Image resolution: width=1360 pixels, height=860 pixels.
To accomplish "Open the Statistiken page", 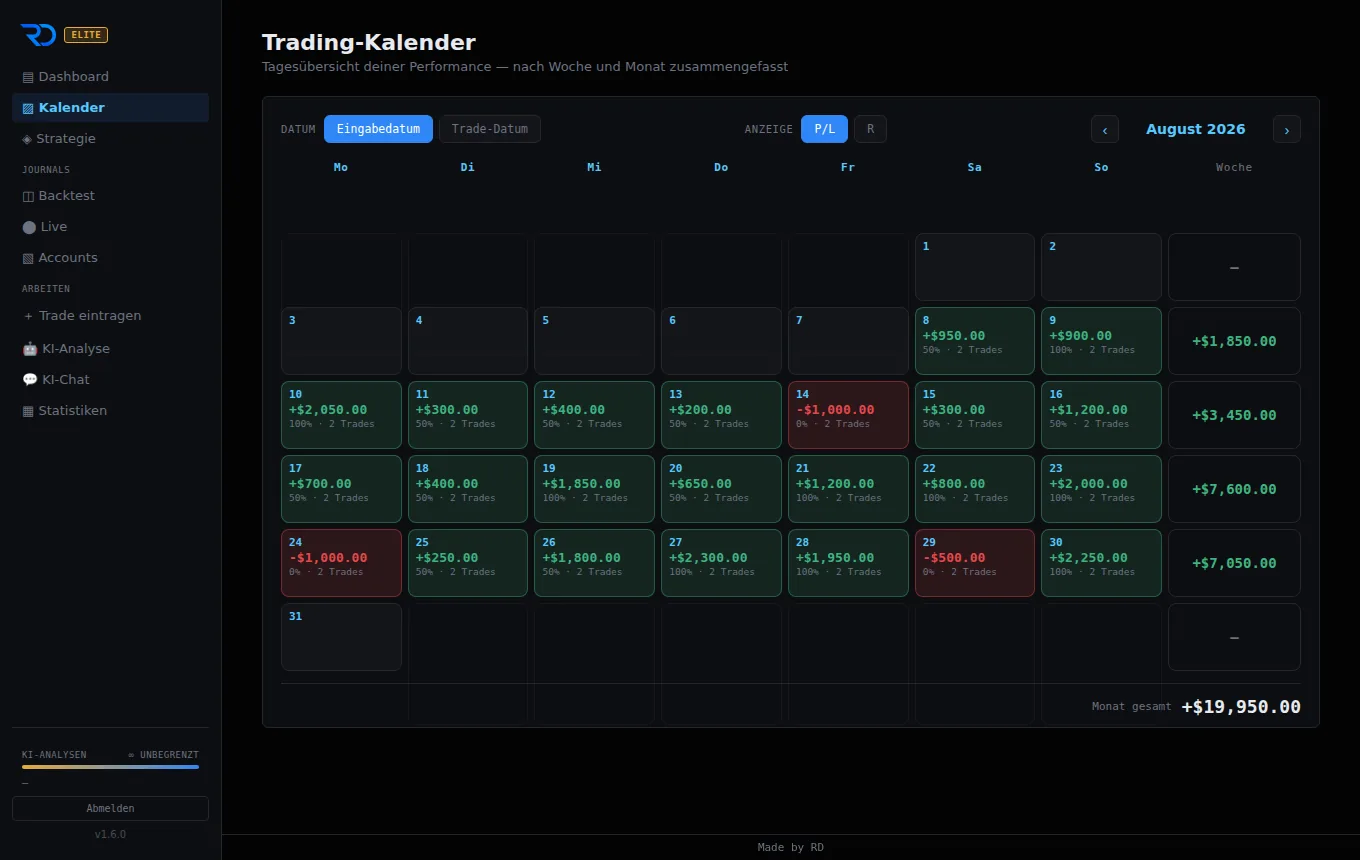I will (x=110, y=411).
